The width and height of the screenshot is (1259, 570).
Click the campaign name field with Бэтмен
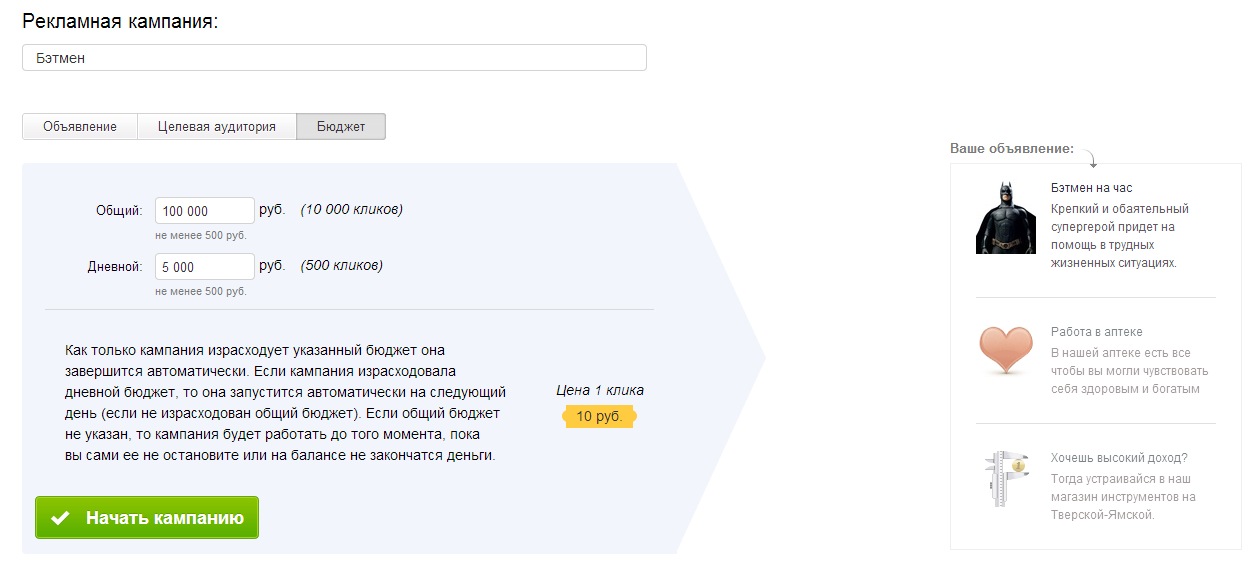point(334,58)
